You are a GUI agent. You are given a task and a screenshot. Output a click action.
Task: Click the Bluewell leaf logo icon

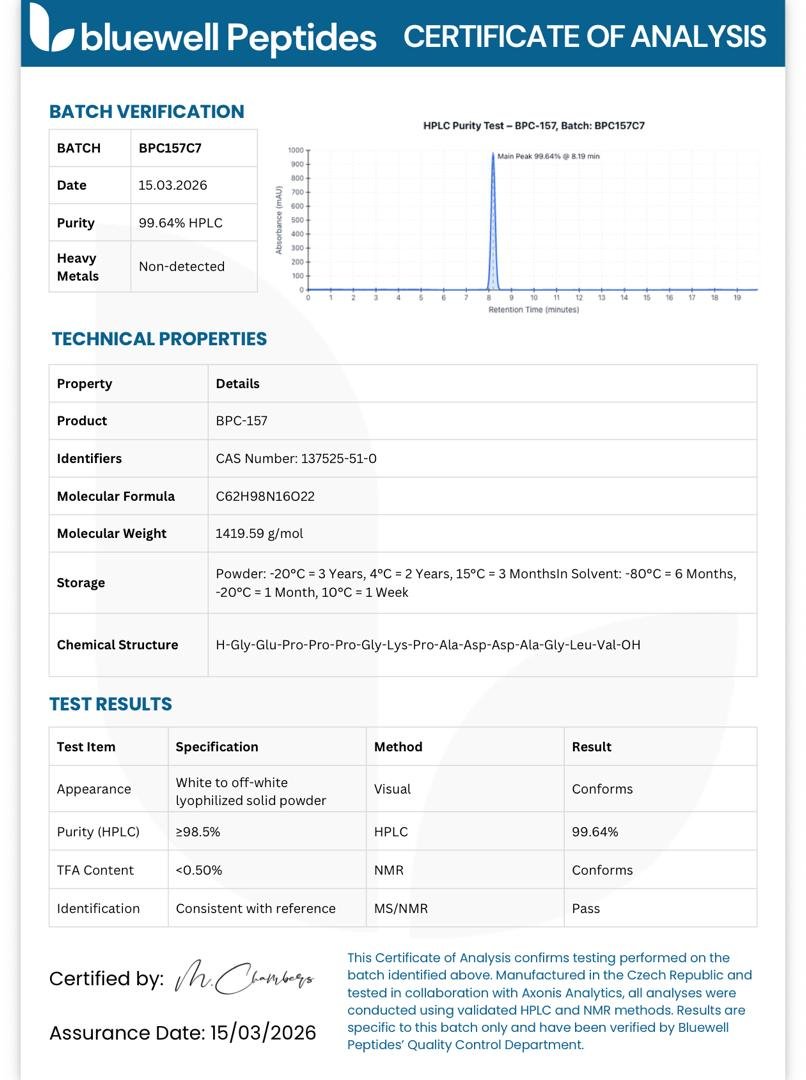point(50,28)
